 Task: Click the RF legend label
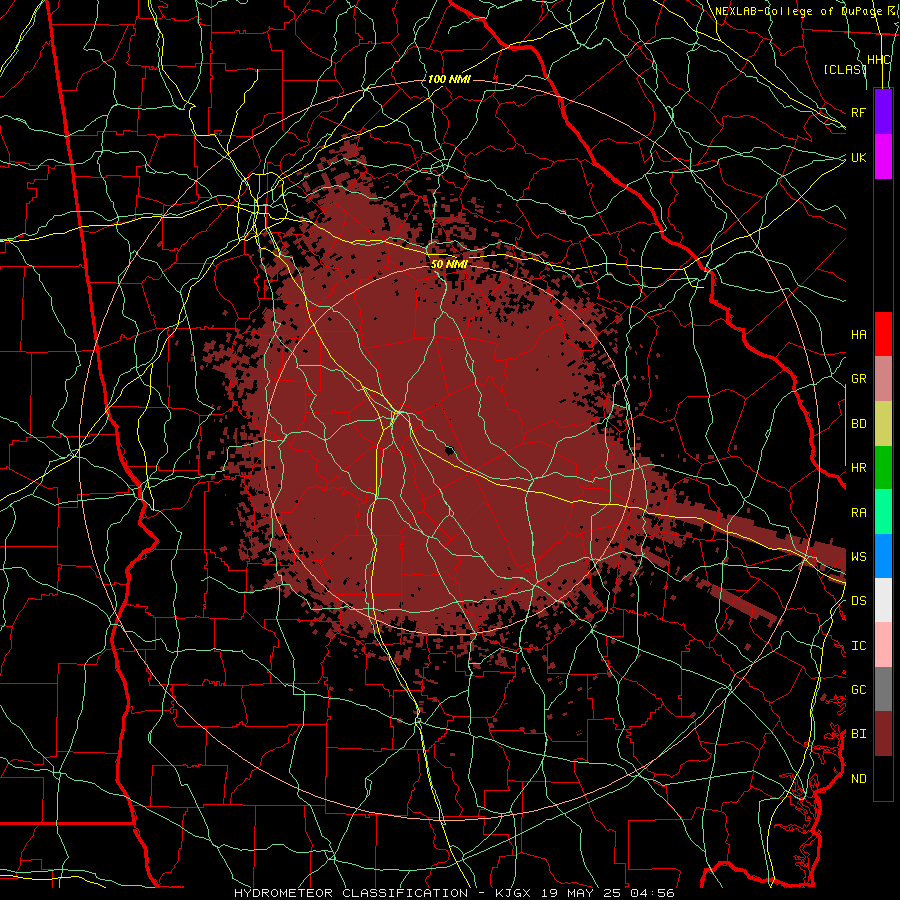(858, 112)
